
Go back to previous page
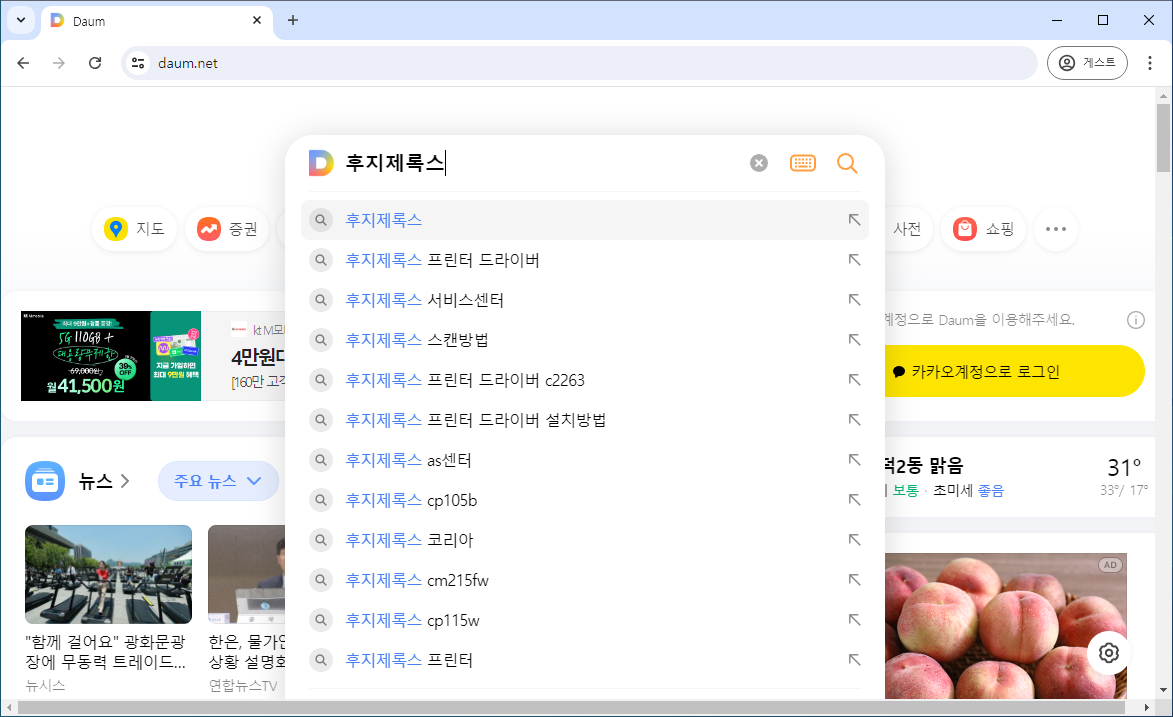point(23,63)
